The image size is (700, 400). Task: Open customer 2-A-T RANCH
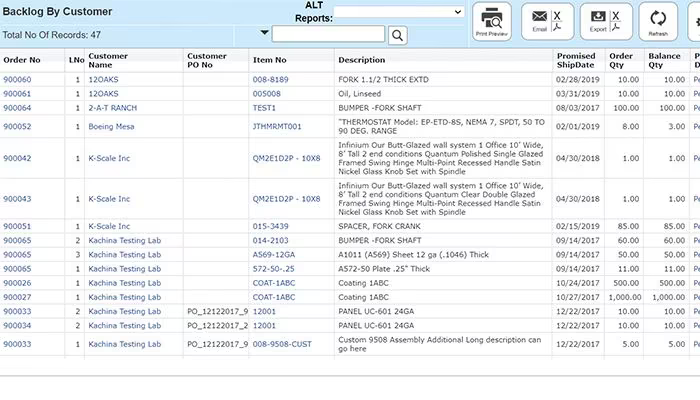pyautogui.click(x=113, y=108)
